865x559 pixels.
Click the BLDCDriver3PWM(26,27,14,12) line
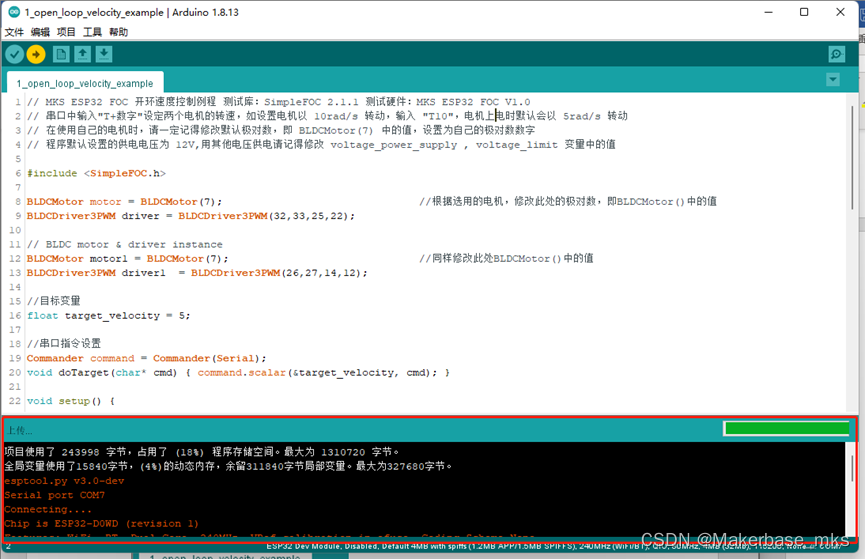197,273
